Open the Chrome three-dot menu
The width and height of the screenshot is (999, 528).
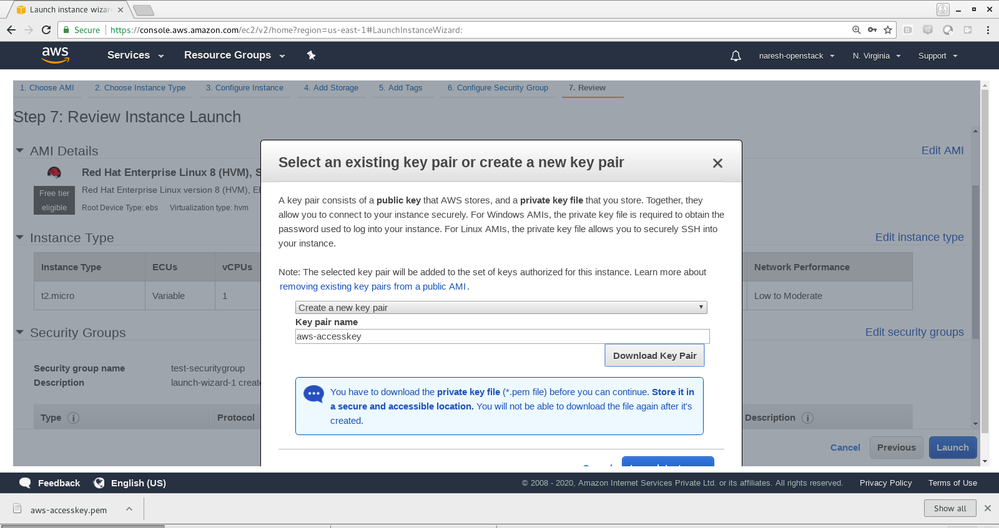click(x=984, y=30)
